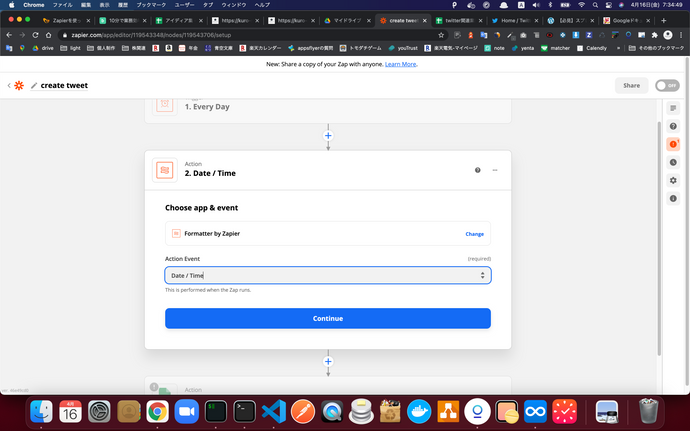The width and height of the screenshot is (690, 431).
Task: Open the ブックマーク menu in the menu bar
Action: (151, 5)
